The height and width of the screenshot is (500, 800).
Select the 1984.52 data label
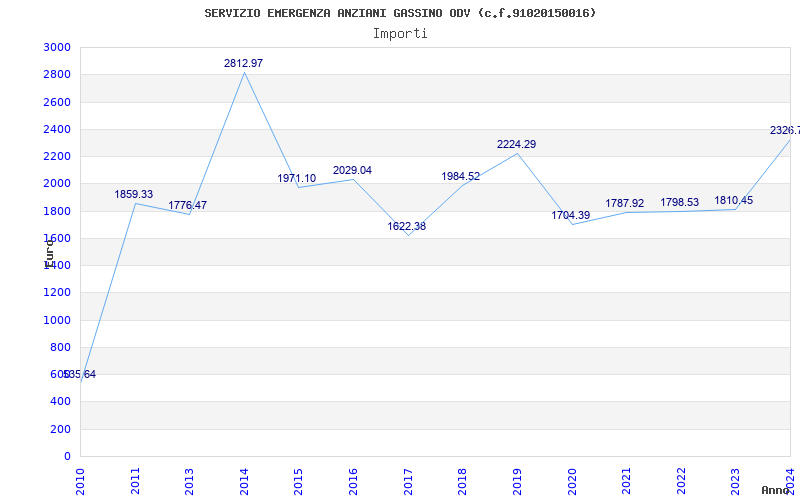461,177
